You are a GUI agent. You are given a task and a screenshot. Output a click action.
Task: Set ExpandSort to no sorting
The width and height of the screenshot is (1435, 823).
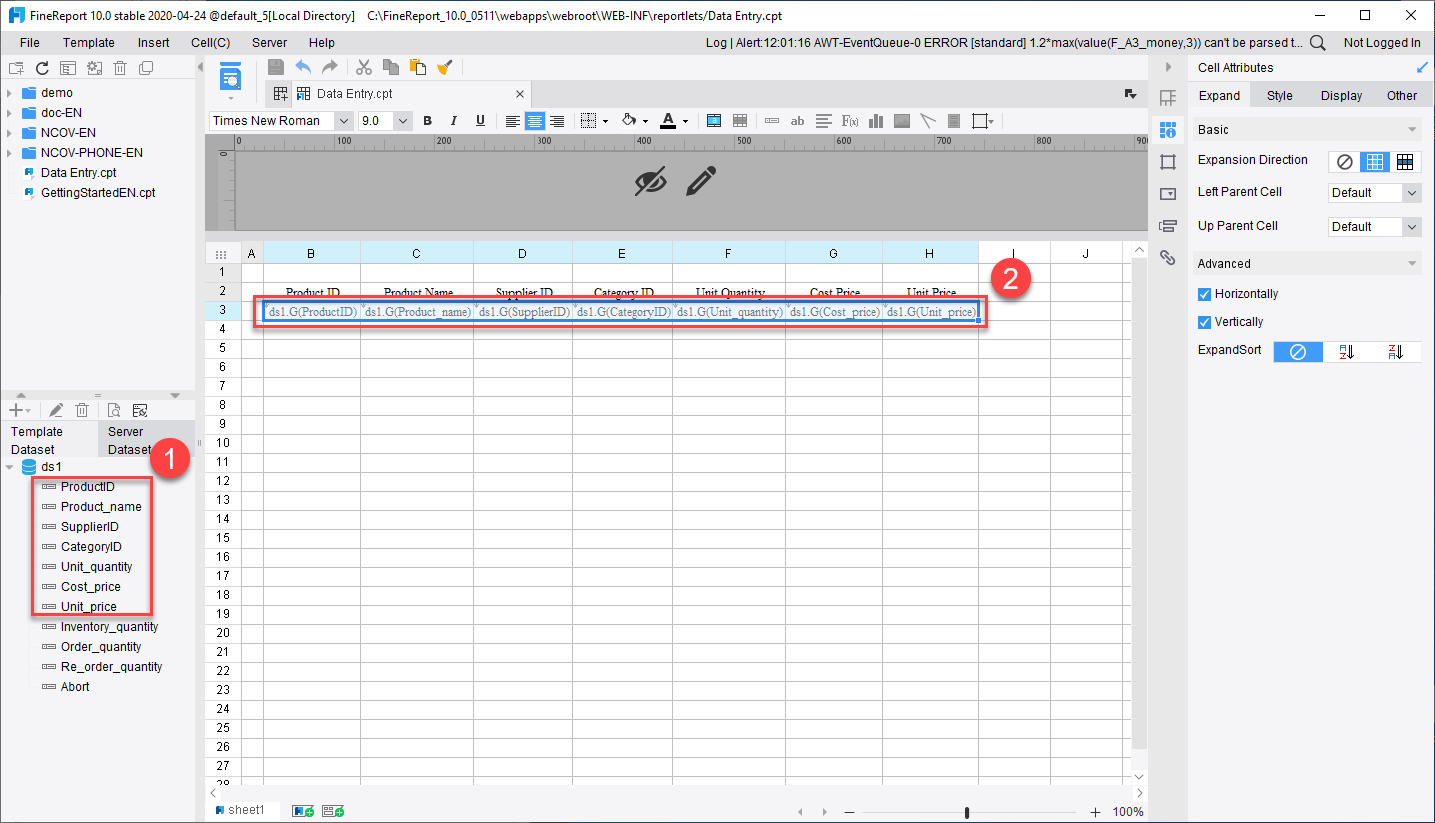click(x=1297, y=351)
